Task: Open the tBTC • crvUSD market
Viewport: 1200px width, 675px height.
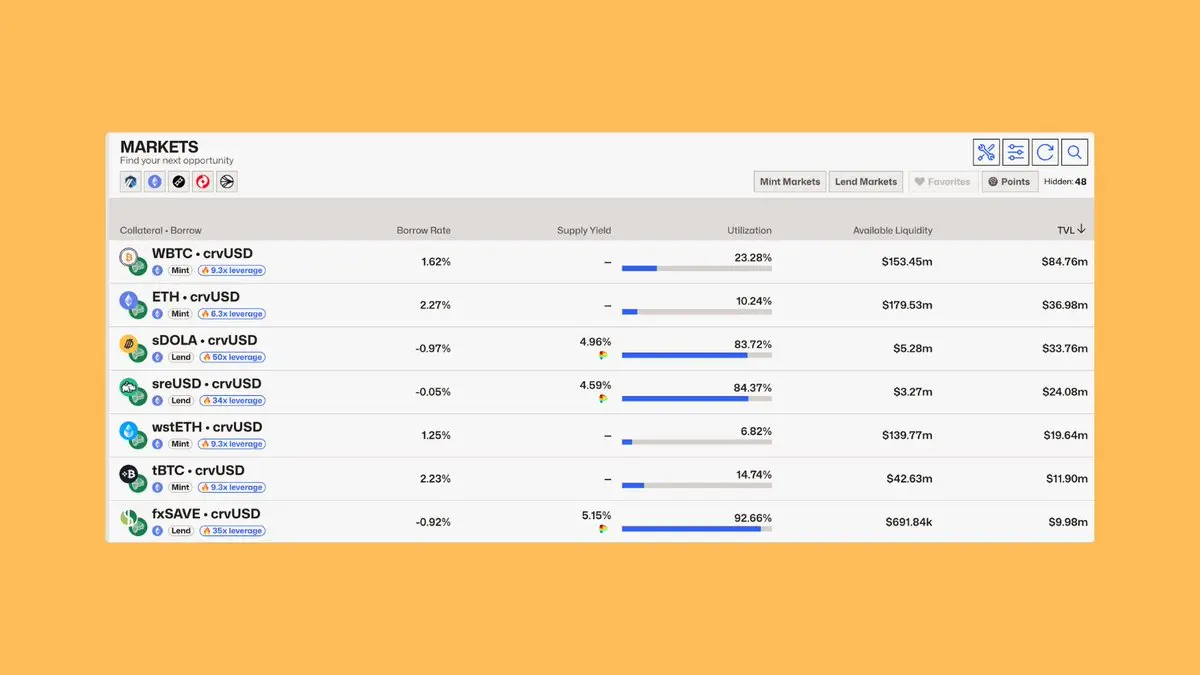Action: [198, 470]
